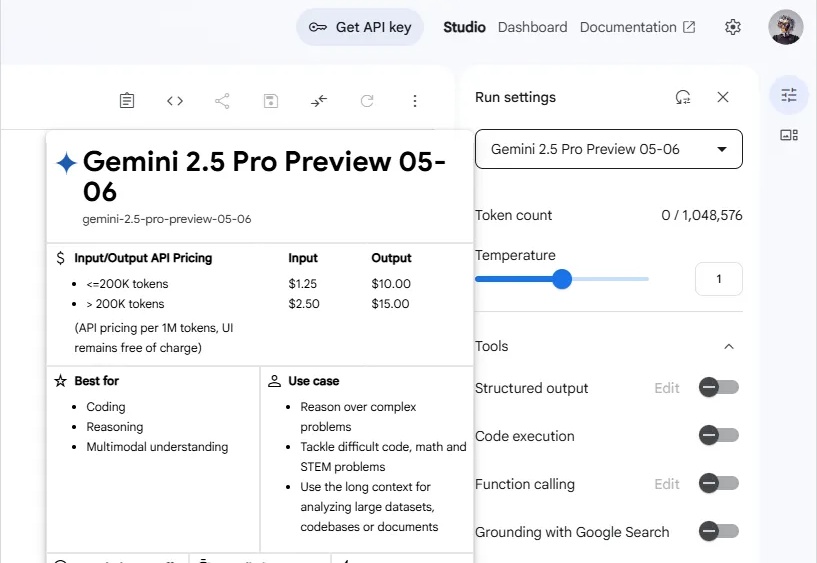Close the Run settings panel
The width and height of the screenshot is (817, 563).
pos(723,97)
